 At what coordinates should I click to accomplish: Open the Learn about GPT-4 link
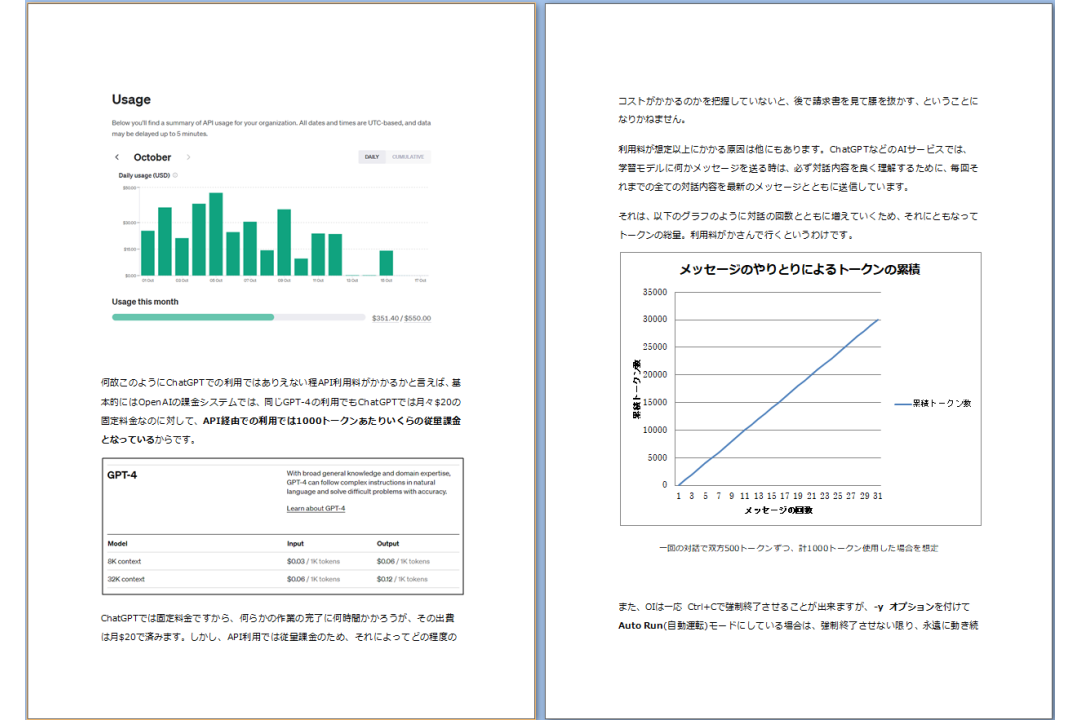[x=315, y=508]
